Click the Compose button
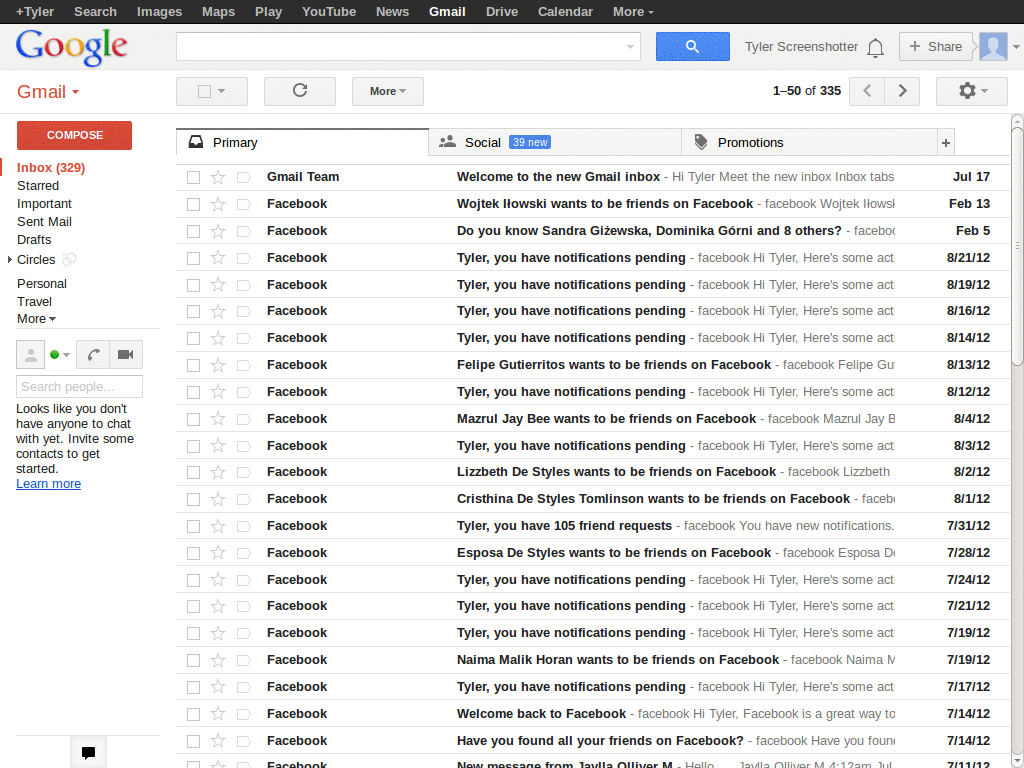 click(74, 134)
